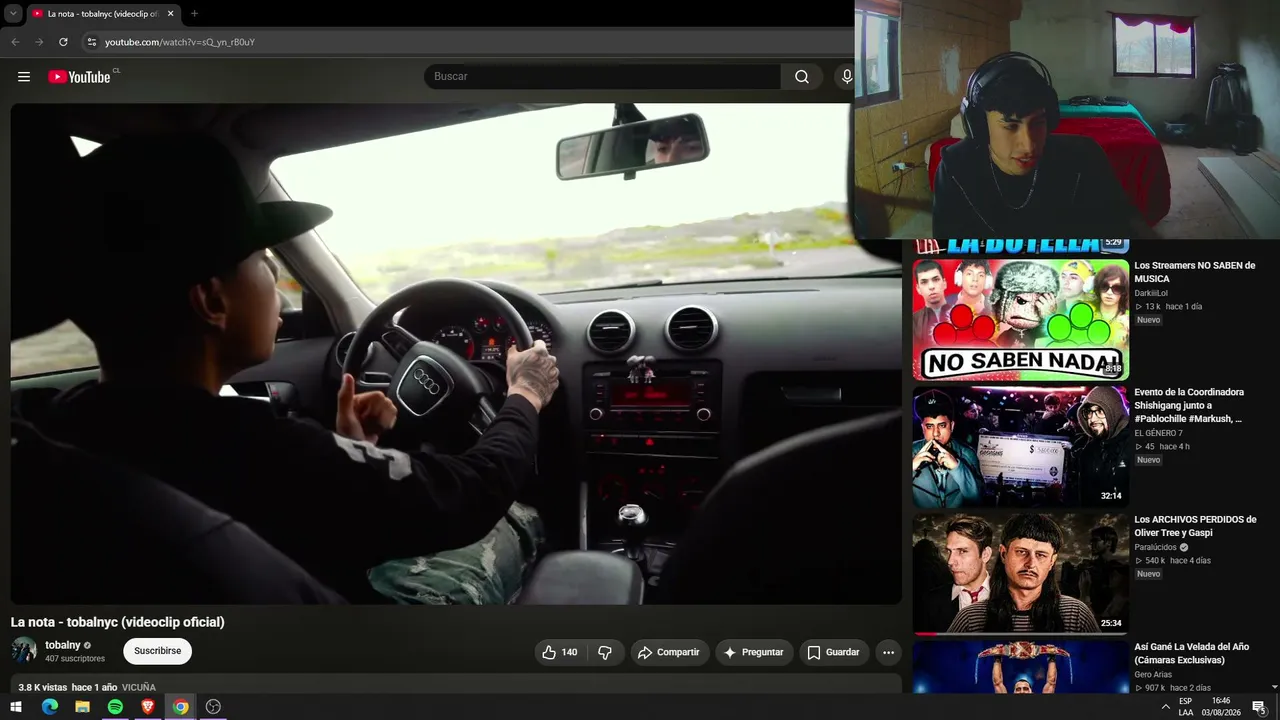Screen dimensions: 1280x720
Task: Open 'Los ARCHIVOS PERDIDOS de Oliver Tree' title
Action: coord(1195,526)
